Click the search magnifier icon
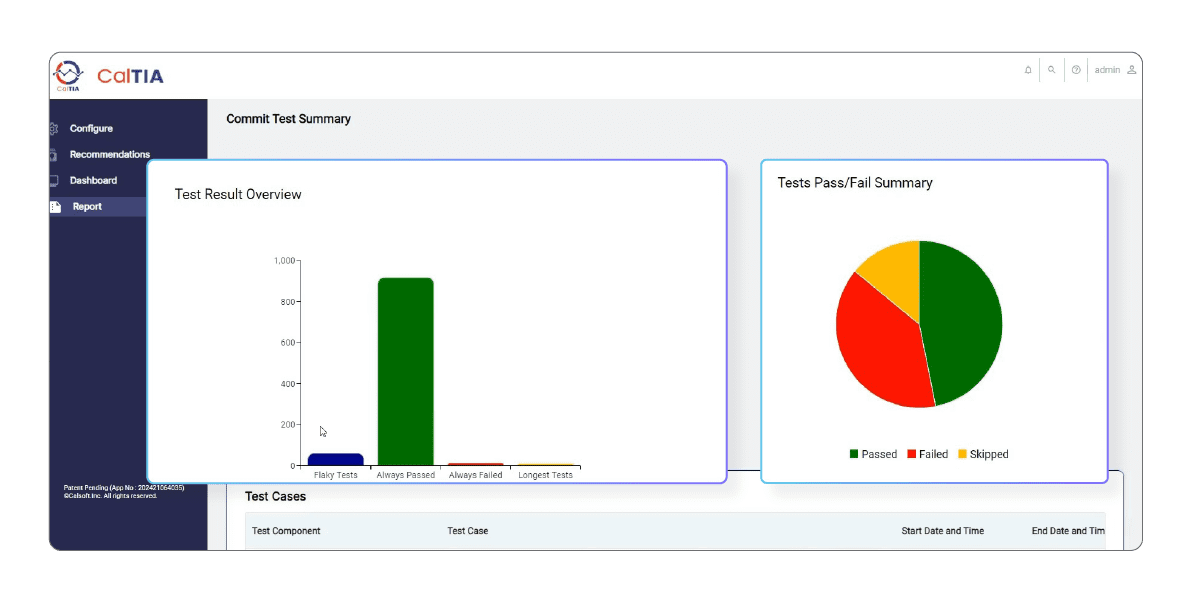The height and width of the screenshot is (600, 1200). click(1052, 70)
